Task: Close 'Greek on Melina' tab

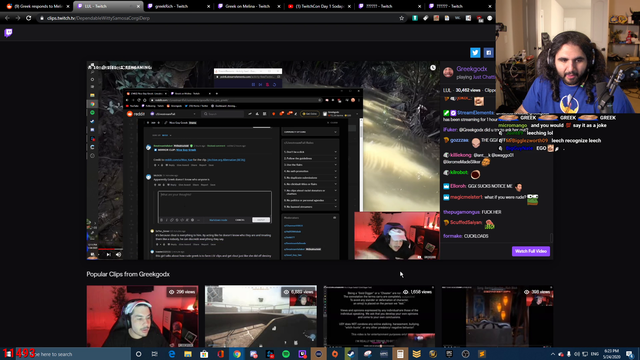Action: click(279, 6)
